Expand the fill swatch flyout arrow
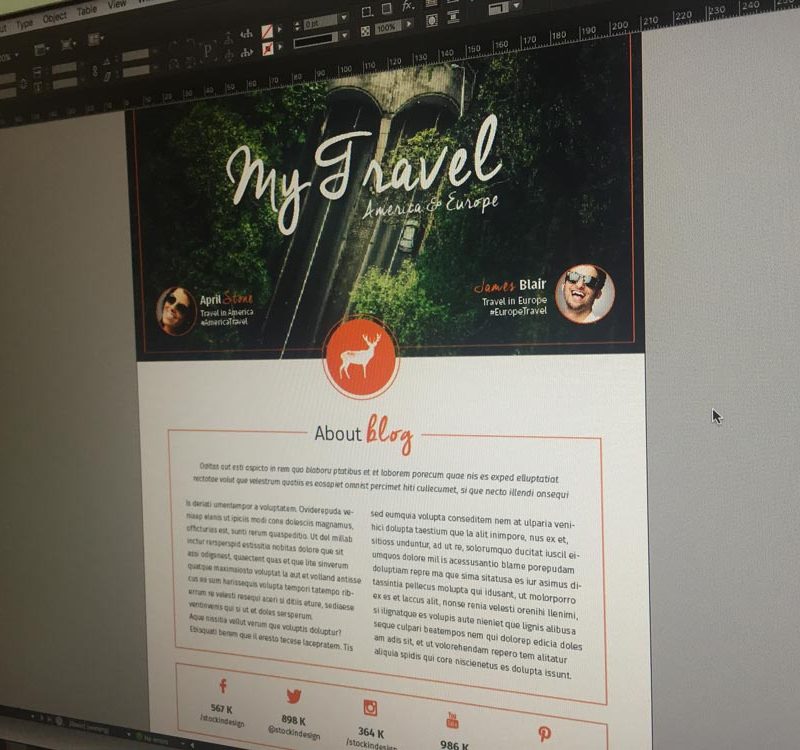Image resolution: width=800 pixels, height=750 pixels. pos(279,30)
